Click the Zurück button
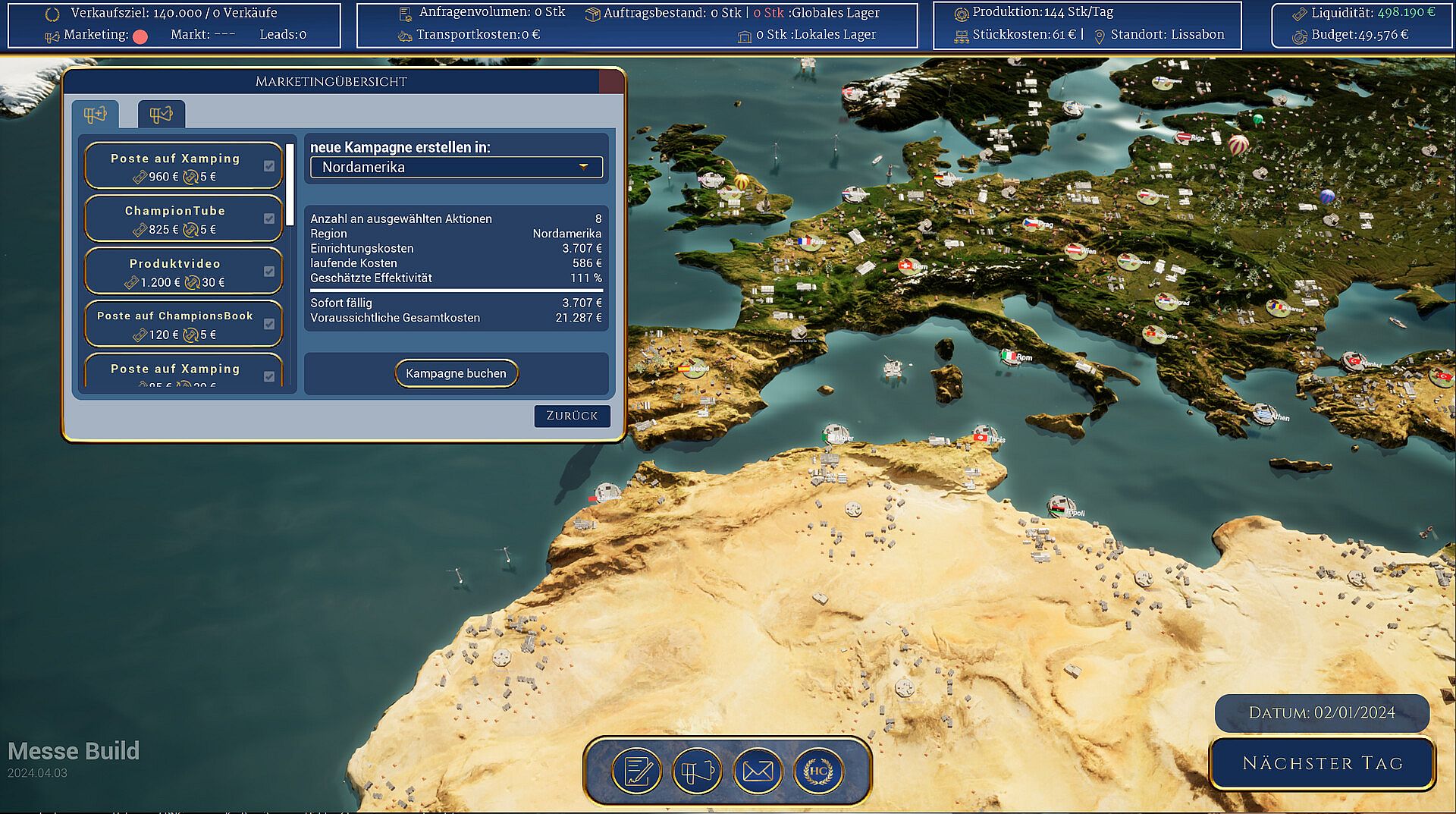The image size is (1456, 814). coord(572,416)
